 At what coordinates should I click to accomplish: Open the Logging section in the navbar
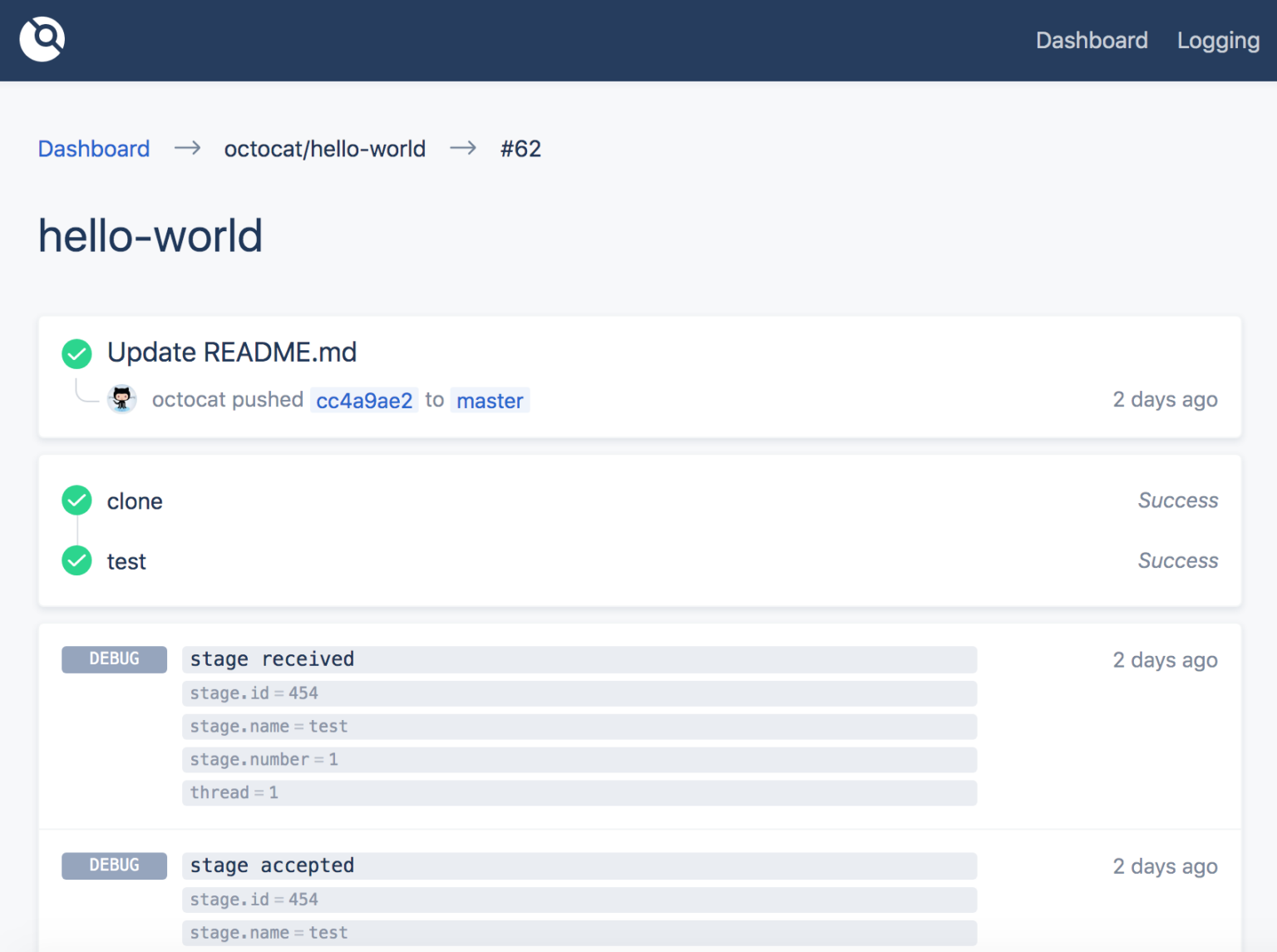(1217, 40)
